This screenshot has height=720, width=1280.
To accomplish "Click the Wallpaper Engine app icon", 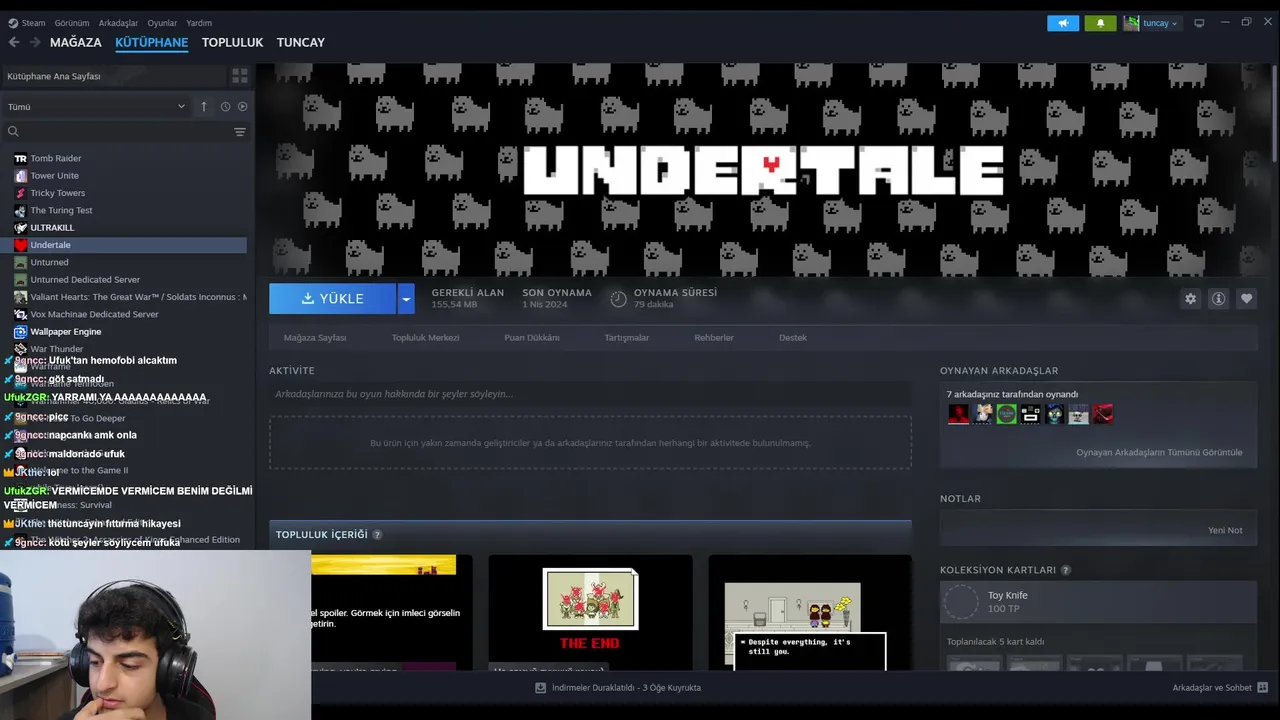I will click(20, 331).
